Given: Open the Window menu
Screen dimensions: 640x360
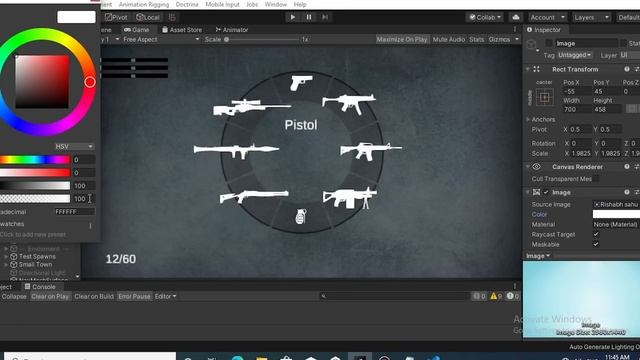Looking at the screenshot, I should [x=276, y=4].
